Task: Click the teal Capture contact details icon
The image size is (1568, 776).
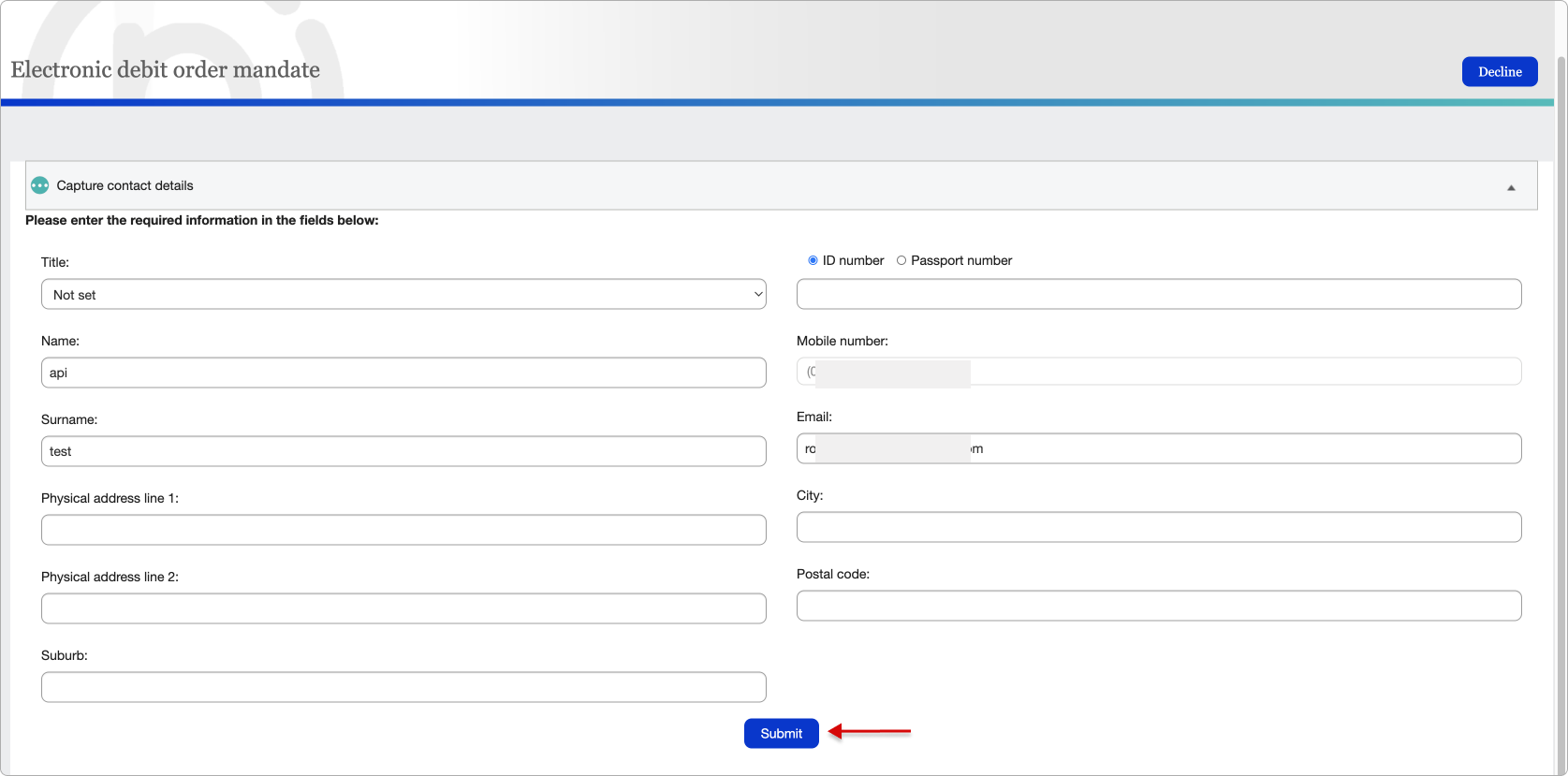Action: [39, 185]
